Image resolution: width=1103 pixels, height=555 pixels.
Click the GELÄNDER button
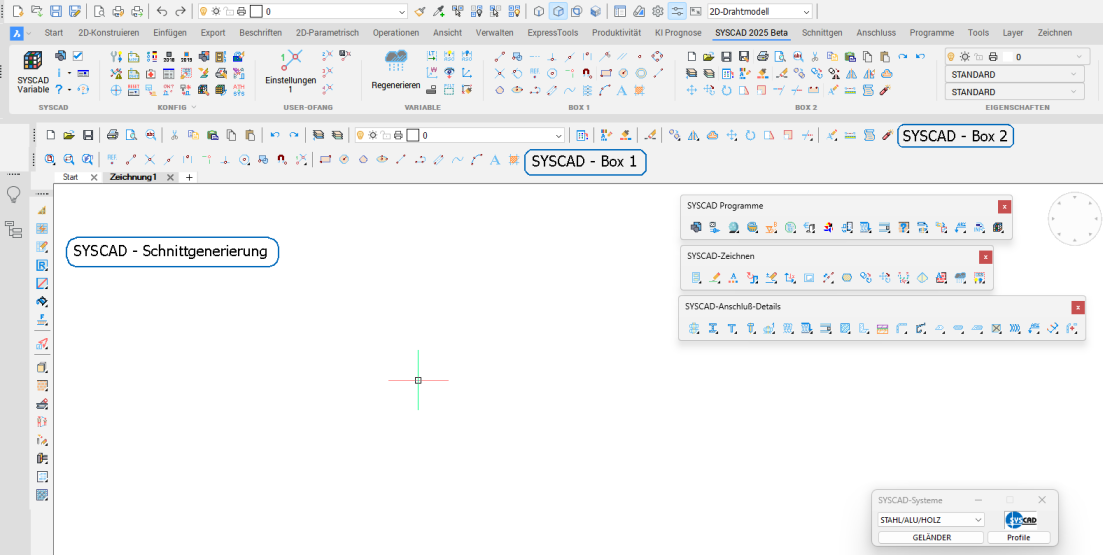pyautogui.click(x=931, y=537)
